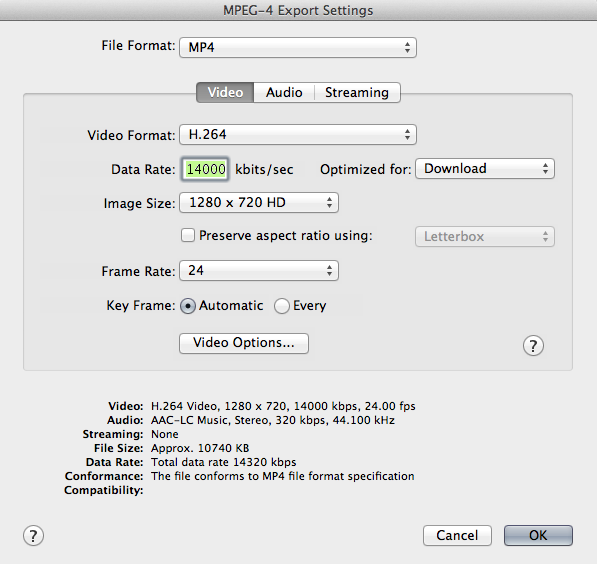The image size is (597, 564).
Task: Click the bottom-left dialog help icon
Action: (34, 535)
